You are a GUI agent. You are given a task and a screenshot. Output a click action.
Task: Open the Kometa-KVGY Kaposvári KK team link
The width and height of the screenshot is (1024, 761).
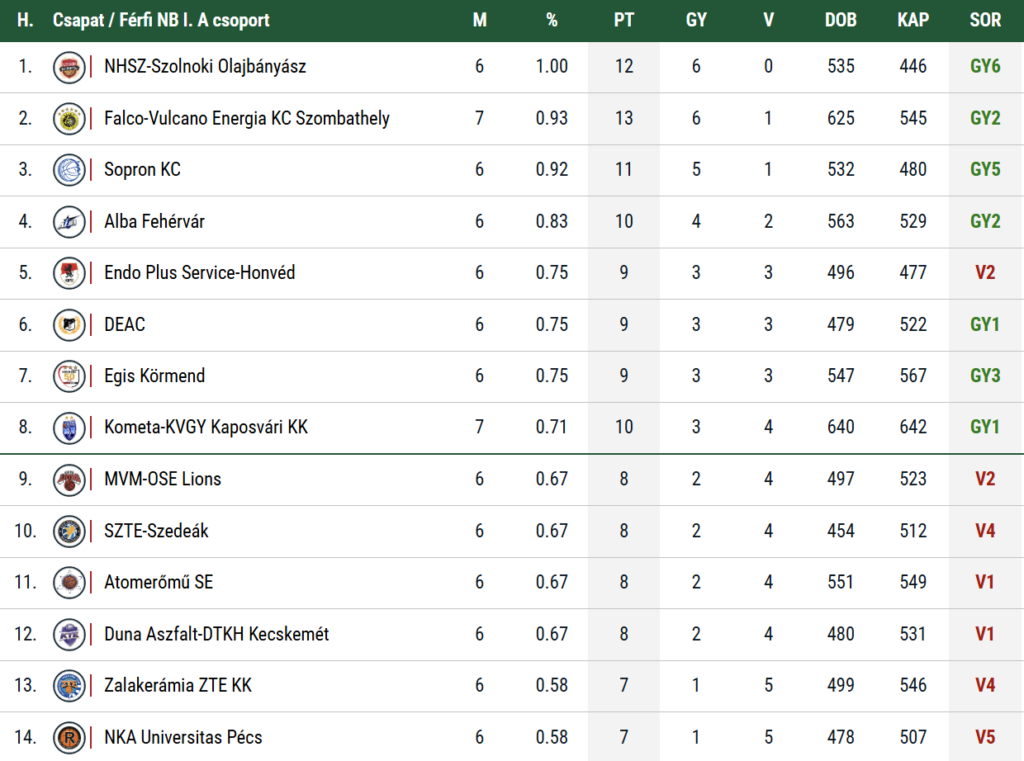[206, 427]
